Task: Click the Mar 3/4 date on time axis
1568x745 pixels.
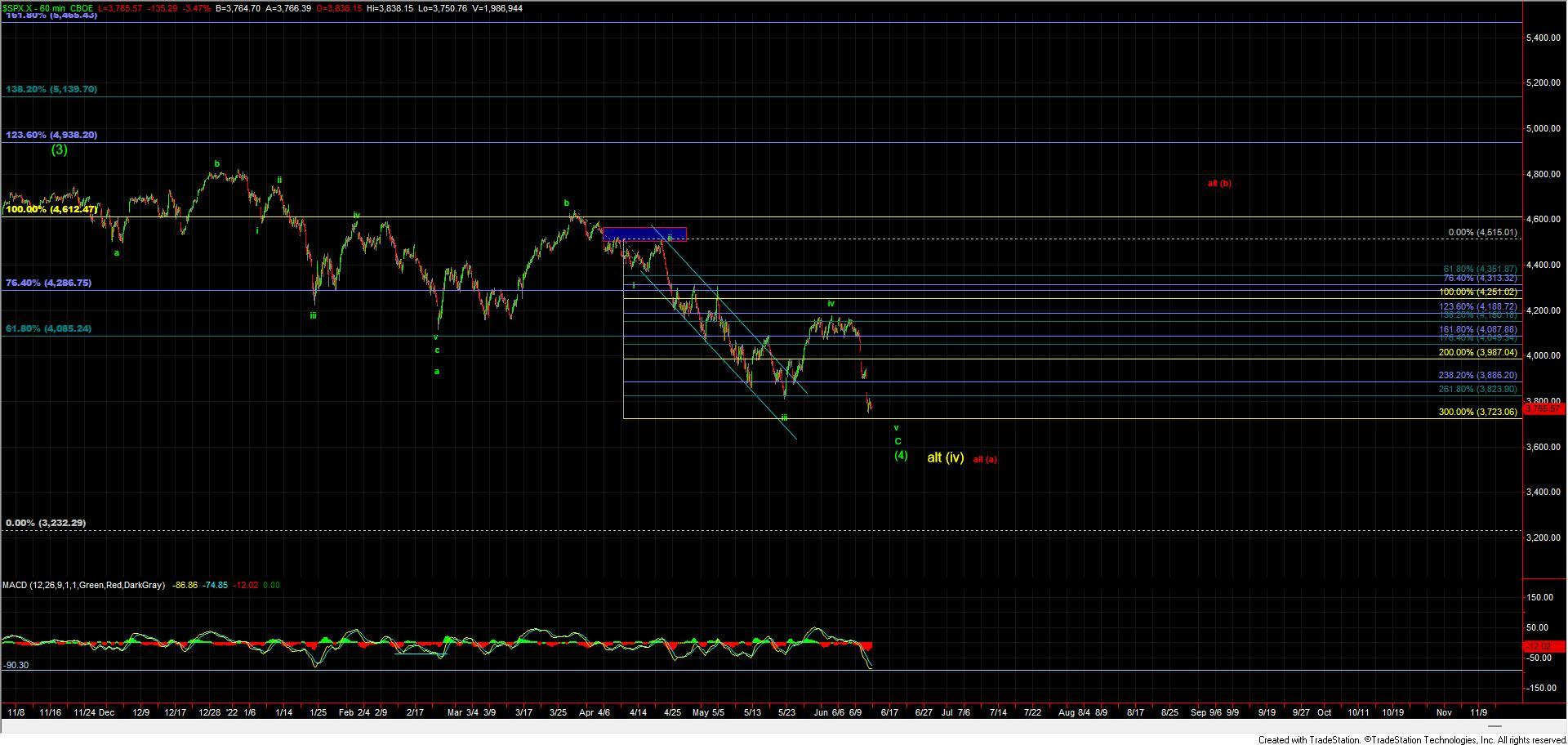Action: click(463, 712)
